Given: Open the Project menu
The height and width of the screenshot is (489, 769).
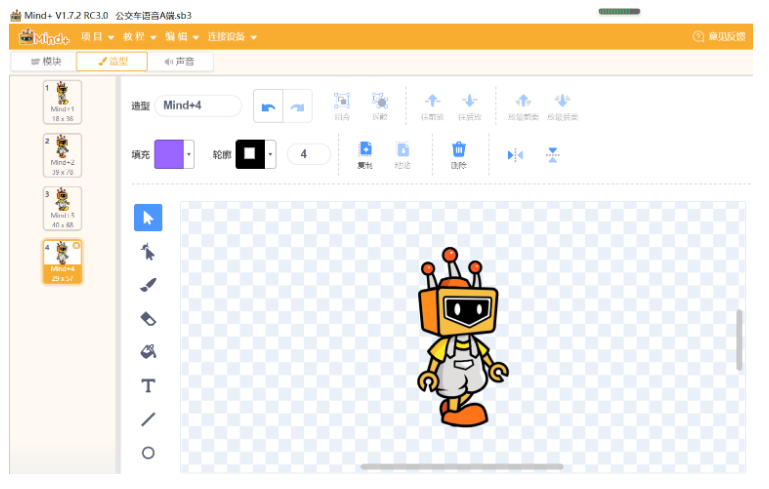Looking at the screenshot, I should pyautogui.click(x=97, y=37).
